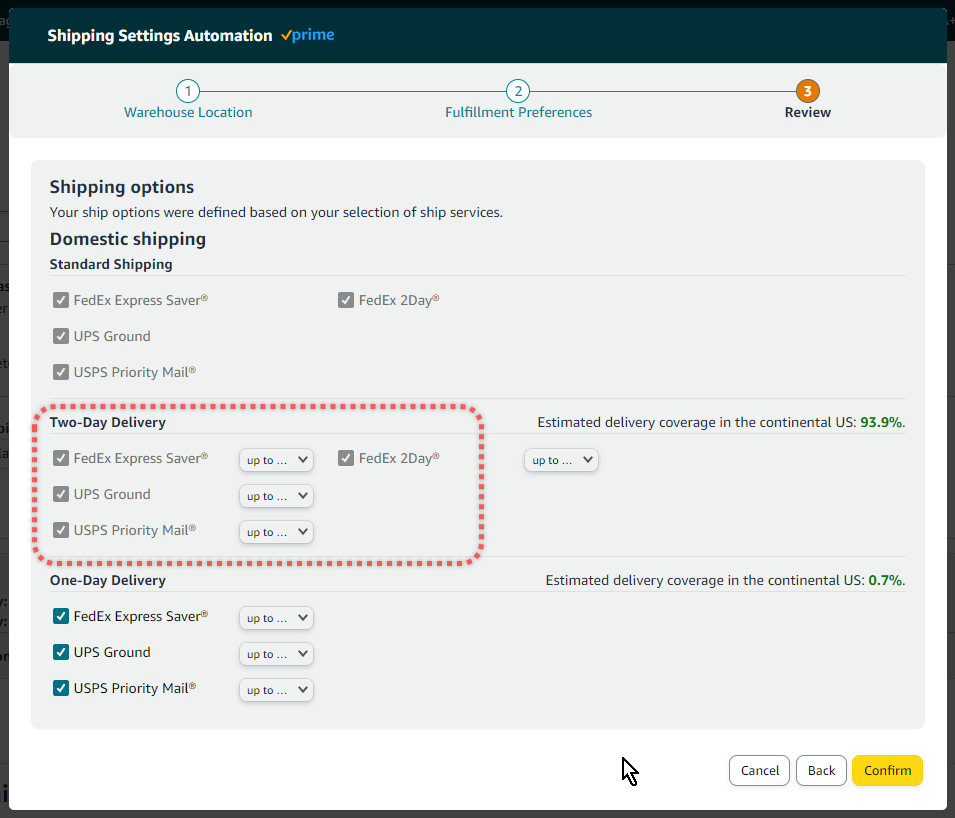955x818 pixels.
Task: Toggle Standard Shipping FedEx Express Saver checkbox
Action: click(61, 300)
